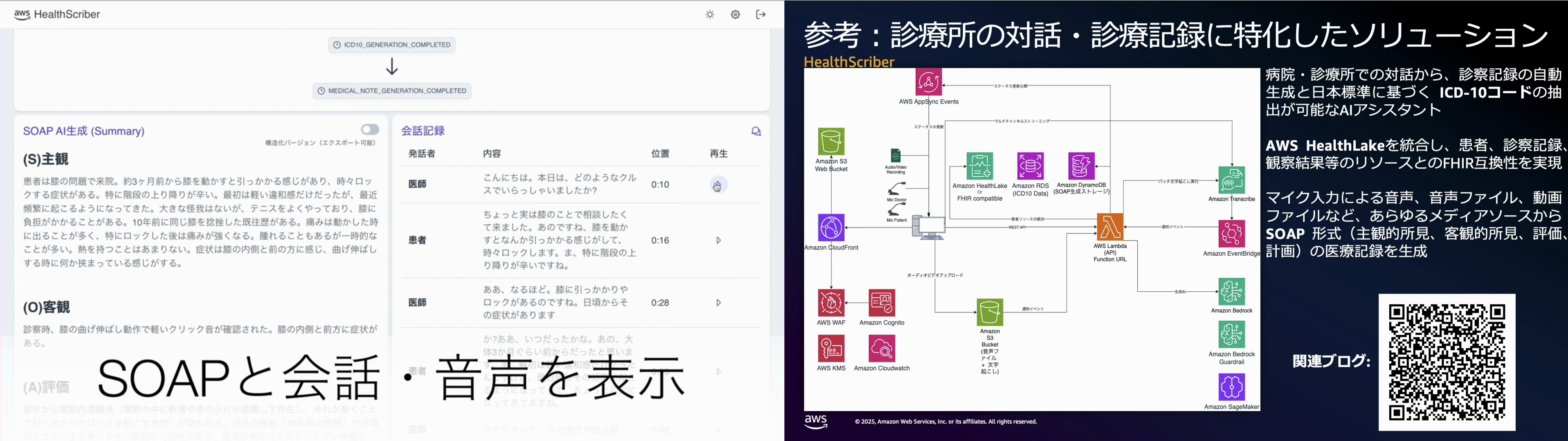Click the QR code for the related blog
1568x441 pixels.
pyautogui.click(x=1447, y=362)
